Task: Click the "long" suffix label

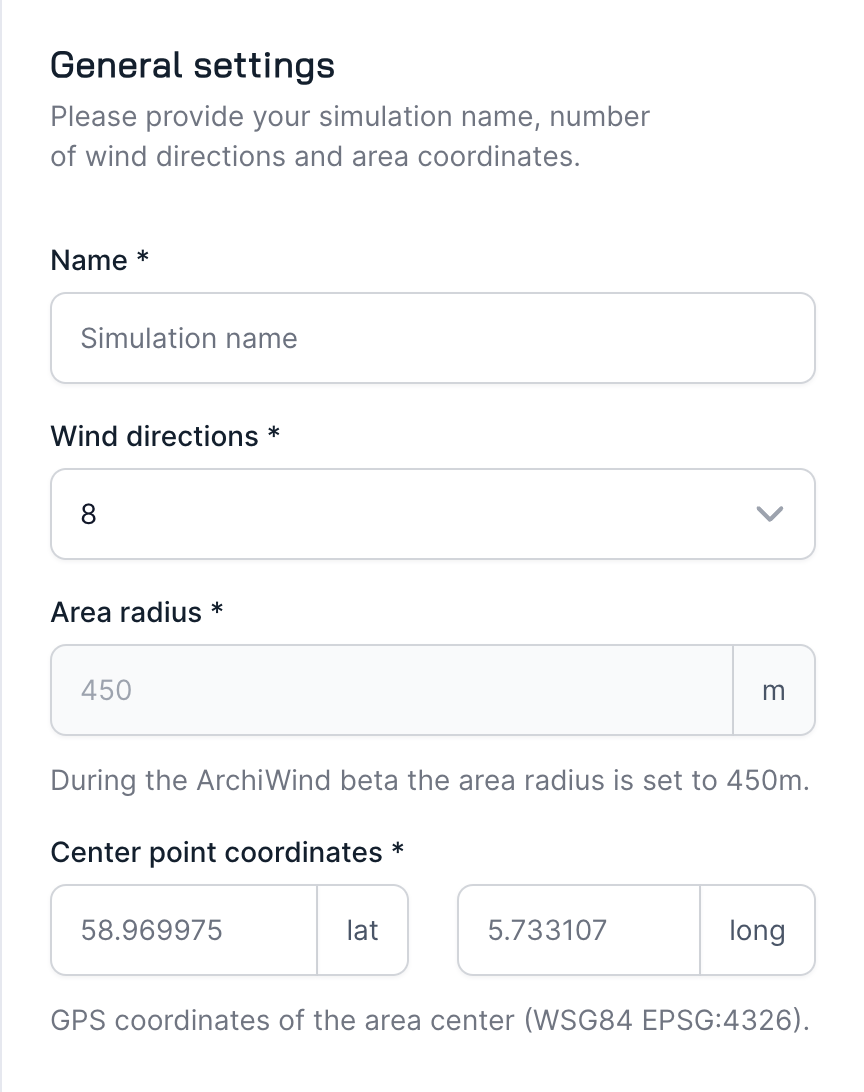Action: tap(757, 930)
